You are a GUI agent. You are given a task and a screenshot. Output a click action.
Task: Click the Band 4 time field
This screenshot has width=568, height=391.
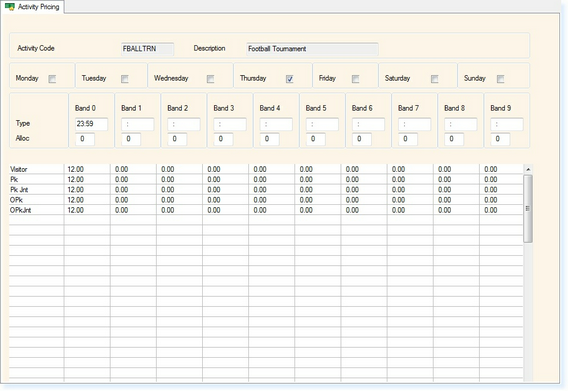[x=276, y=124]
